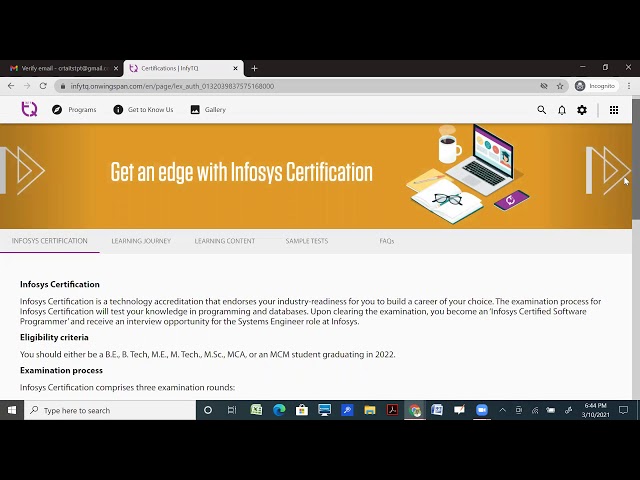This screenshot has width=640, height=480.
Task: Open File Explorer from the taskbar
Action: pyautogui.click(x=370, y=410)
